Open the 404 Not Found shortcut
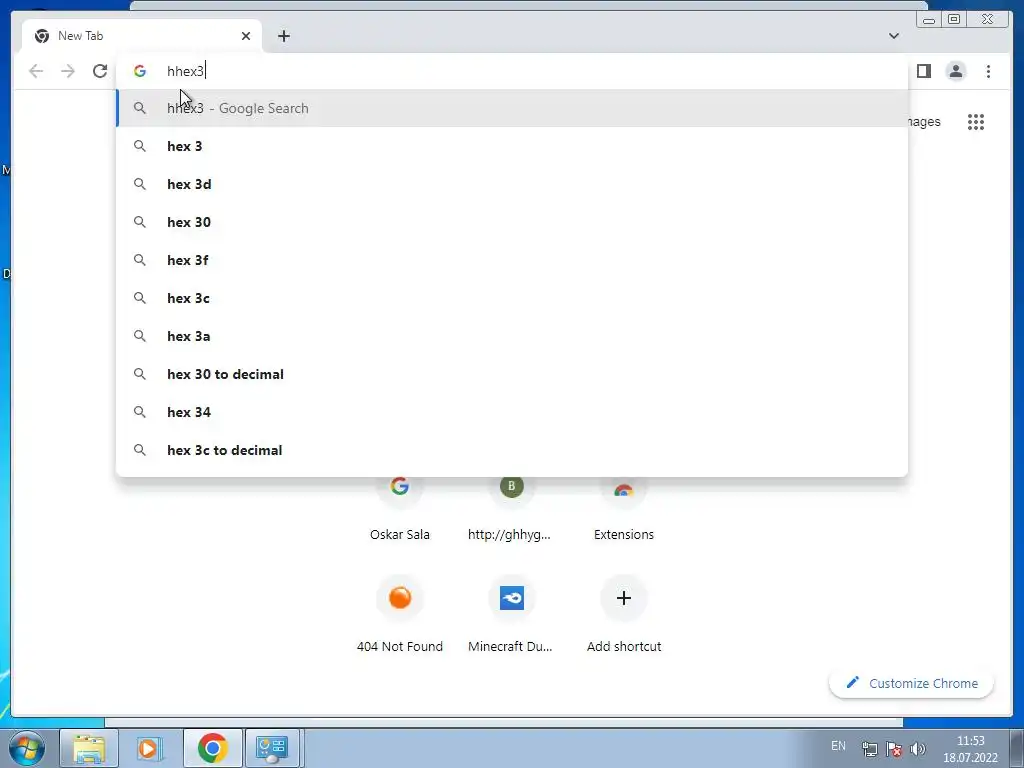 pos(400,615)
